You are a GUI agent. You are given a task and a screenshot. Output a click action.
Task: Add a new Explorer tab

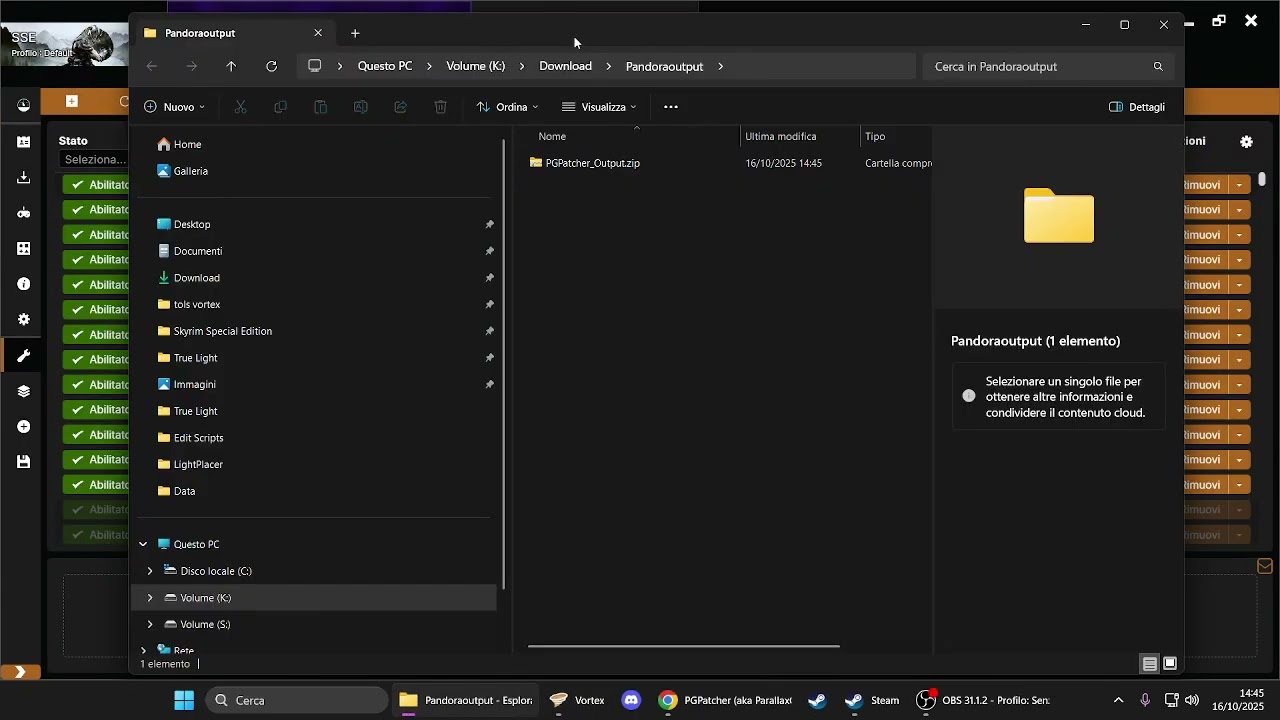[355, 33]
